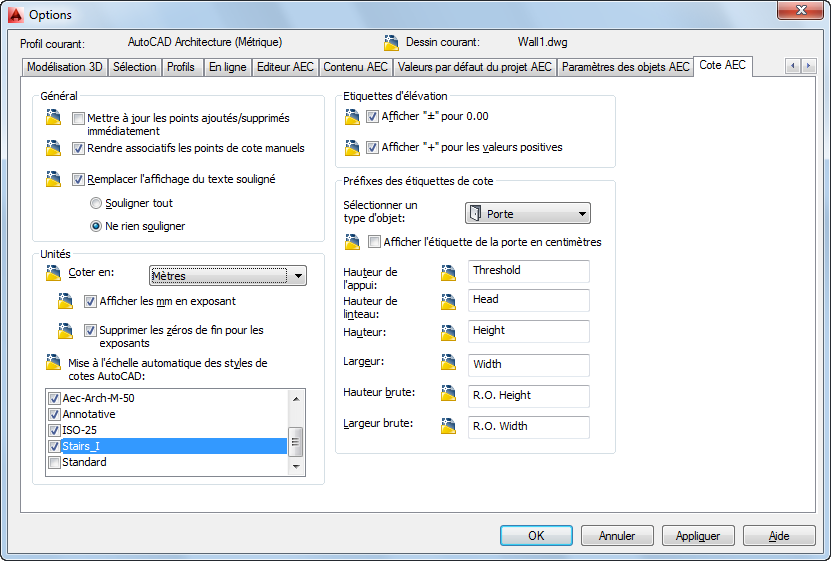Click the Head prefix input field
This screenshot has width=831, height=561.
pos(528,300)
